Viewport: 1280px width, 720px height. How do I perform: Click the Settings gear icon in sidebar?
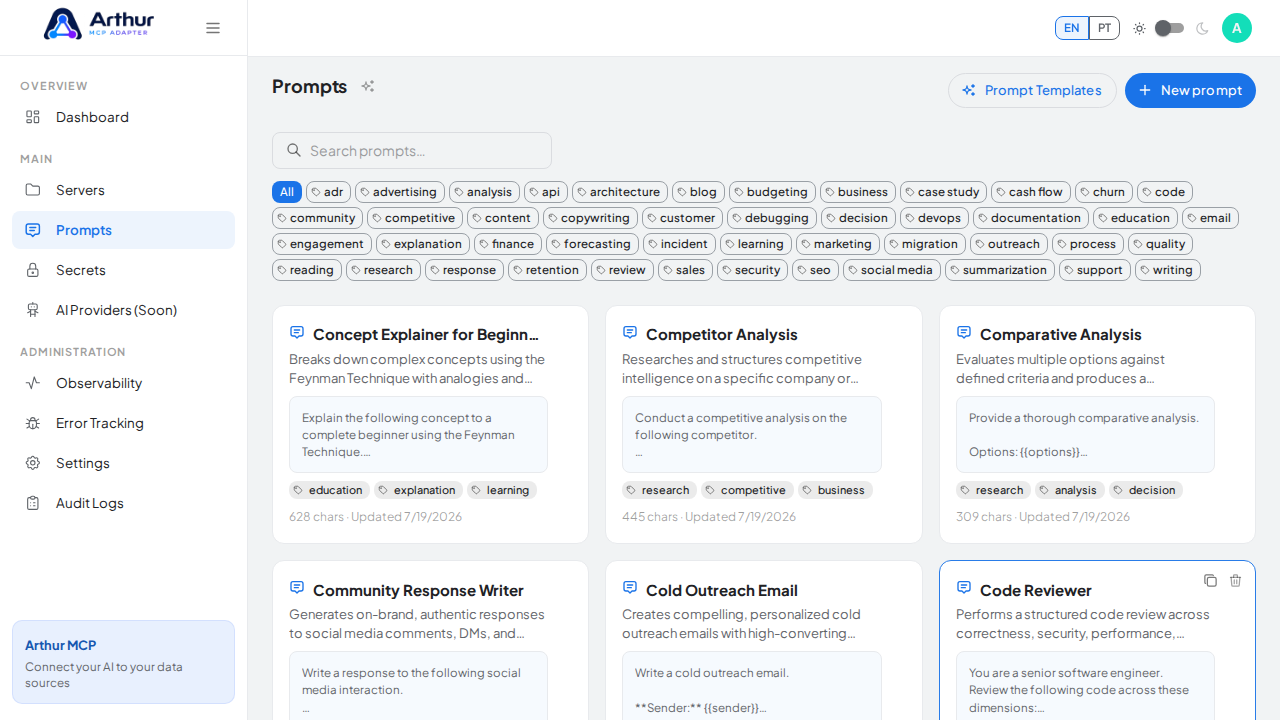(33, 463)
